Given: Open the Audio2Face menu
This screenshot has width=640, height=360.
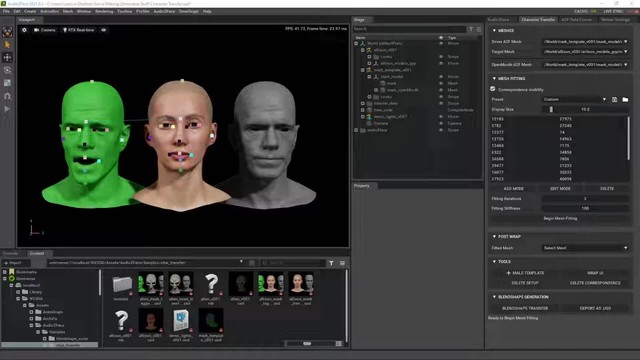Looking at the screenshot, I should coord(164,11).
